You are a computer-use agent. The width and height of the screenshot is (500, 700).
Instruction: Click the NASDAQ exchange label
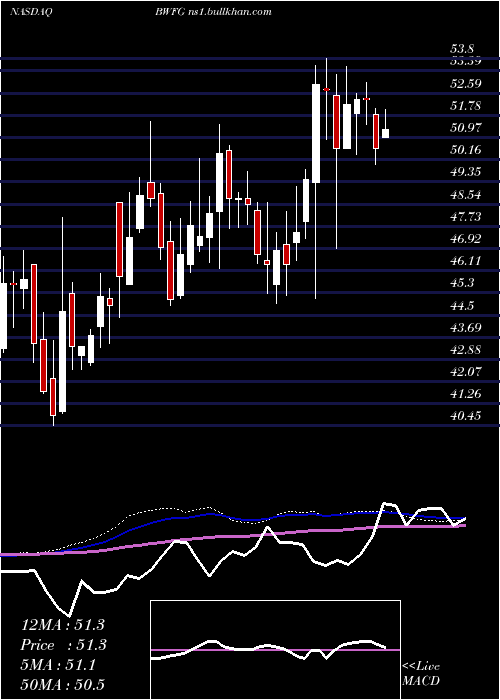click(31, 12)
